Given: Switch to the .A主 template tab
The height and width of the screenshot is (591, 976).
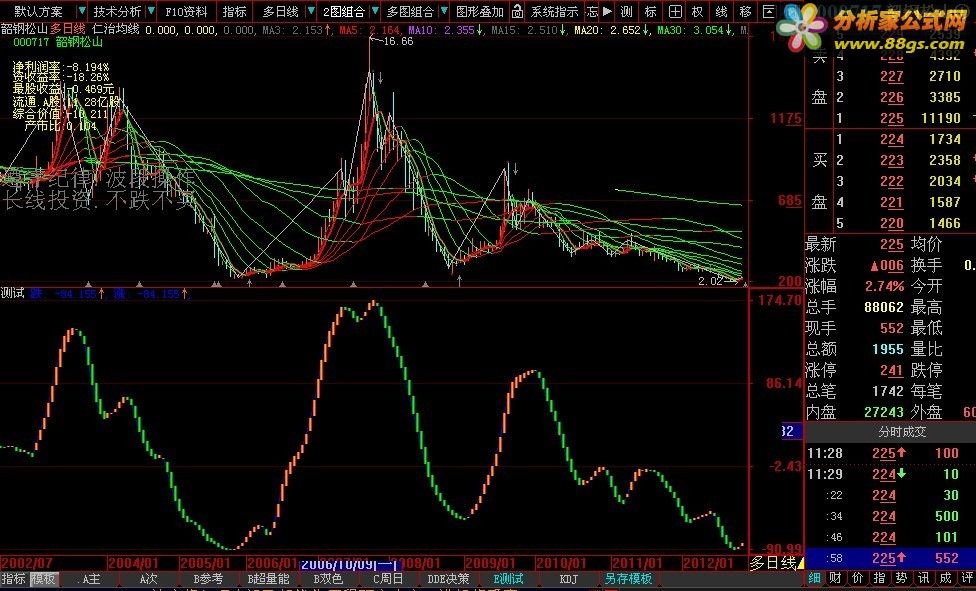Looking at the screenshot, I should coord(90,579).
